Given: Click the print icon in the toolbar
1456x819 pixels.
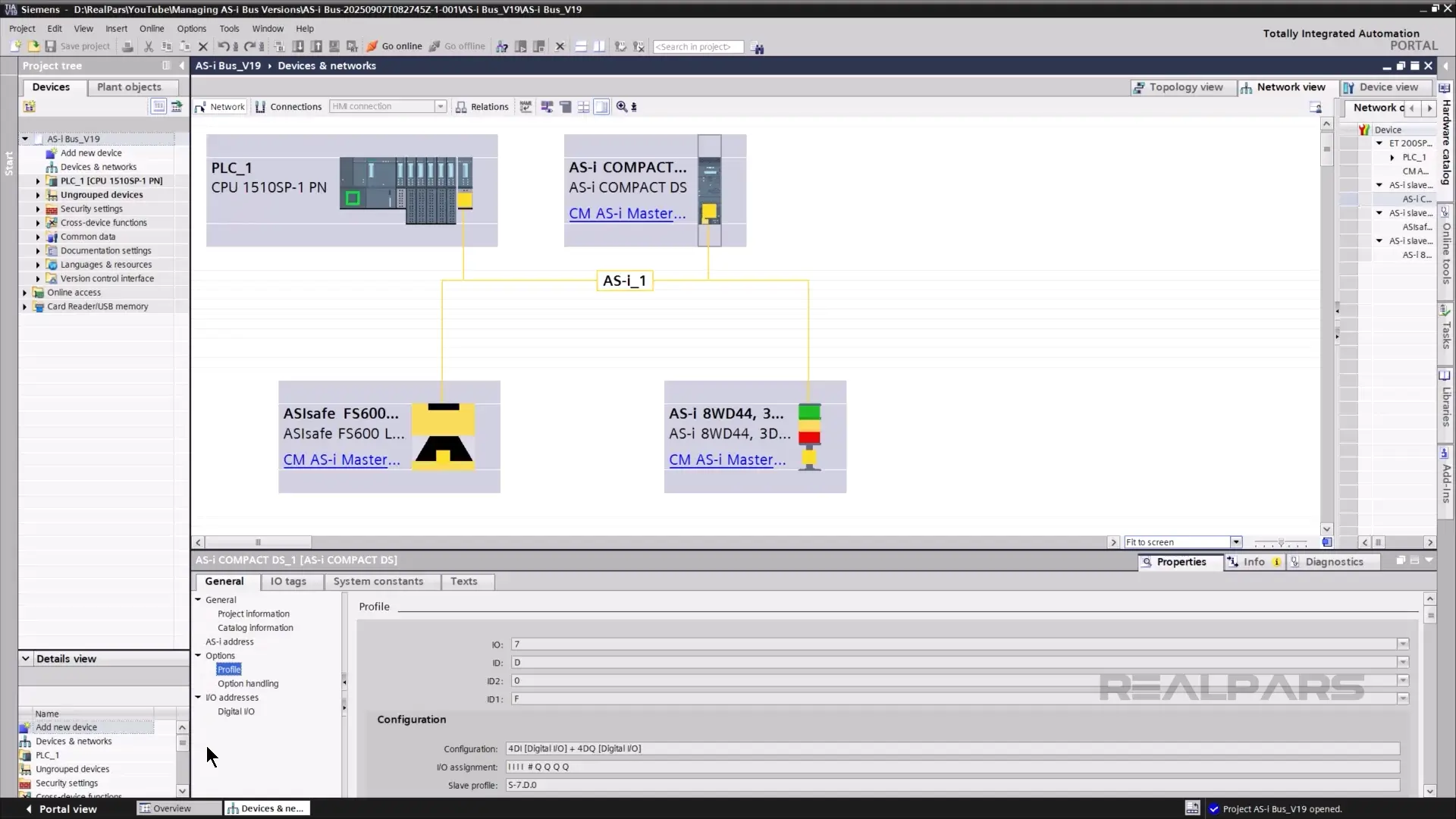Looking at the screenshot, I should click(x=127, y=46).
